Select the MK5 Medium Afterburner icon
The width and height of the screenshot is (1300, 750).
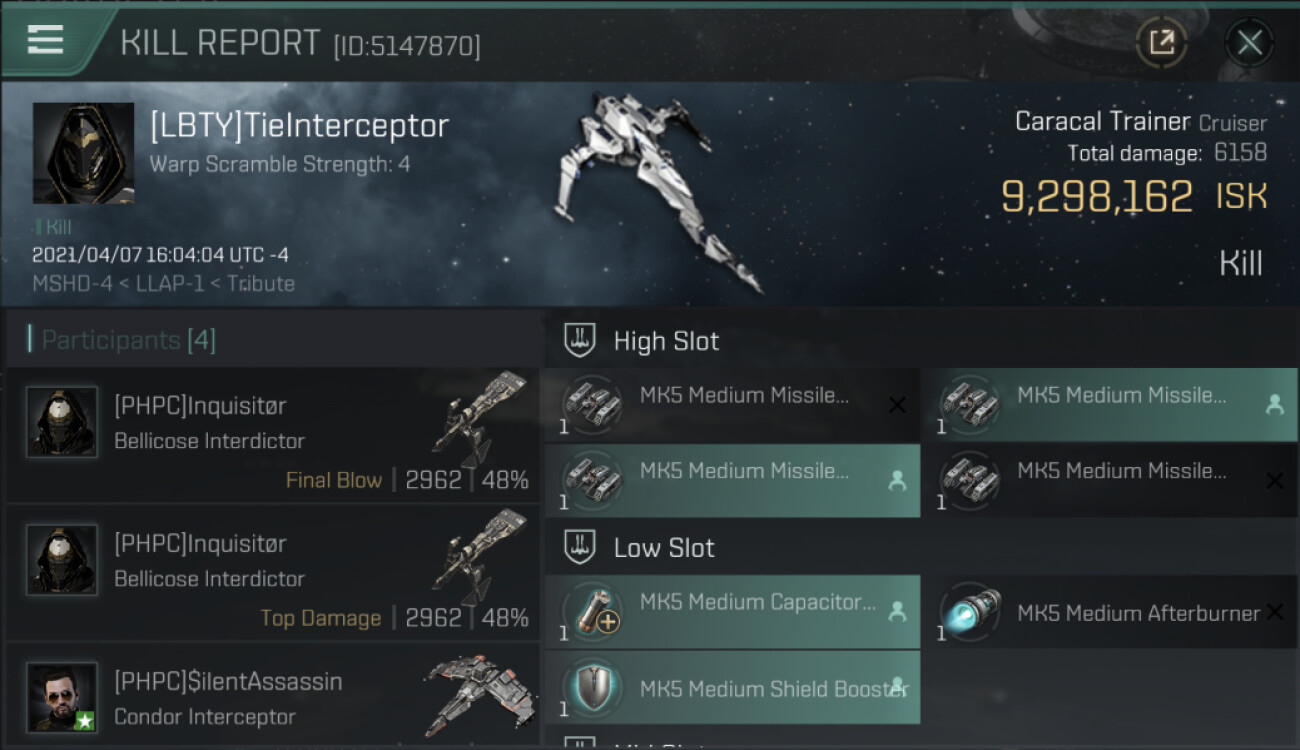970,611
